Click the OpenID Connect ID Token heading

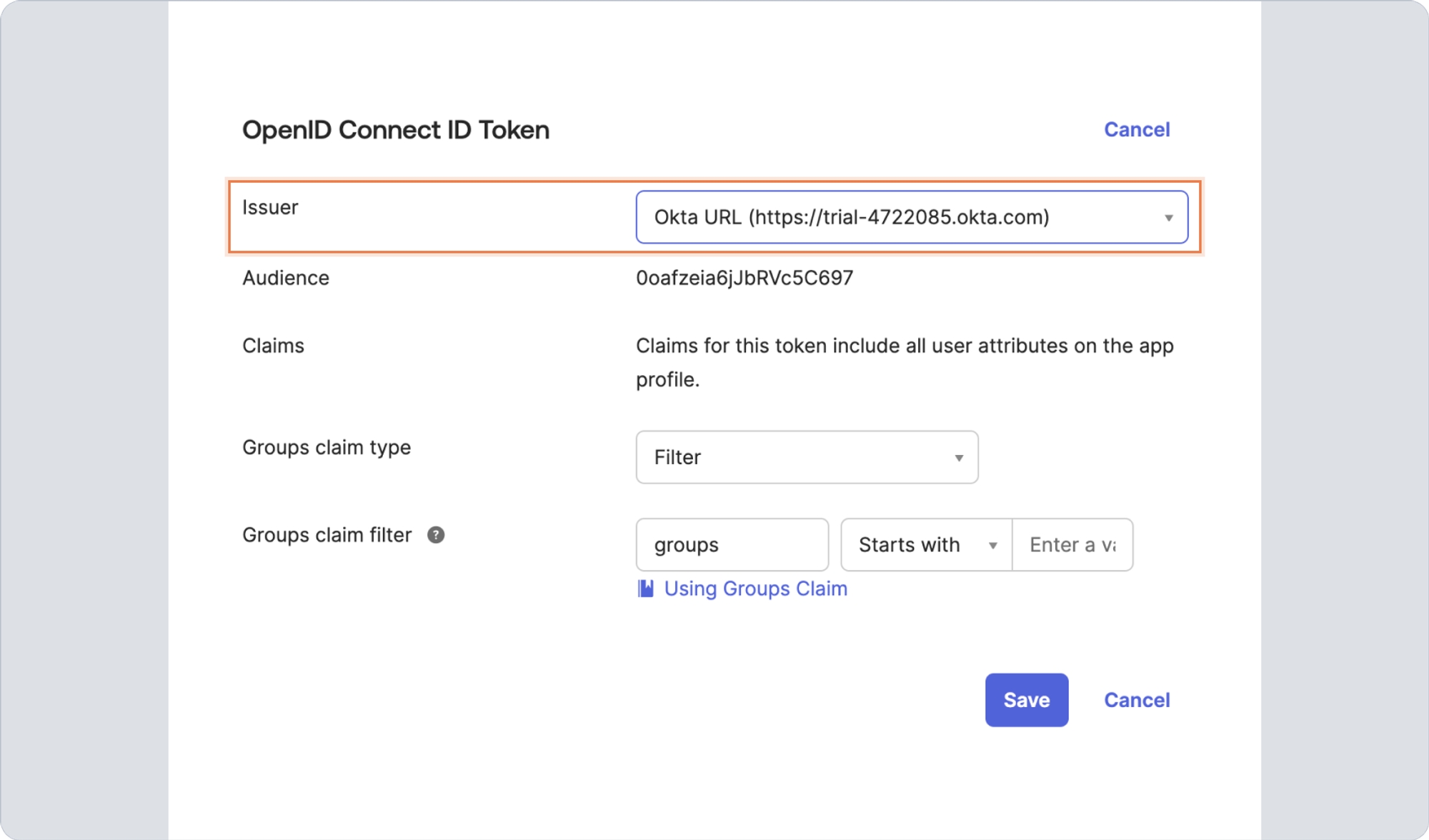(396, 130)
